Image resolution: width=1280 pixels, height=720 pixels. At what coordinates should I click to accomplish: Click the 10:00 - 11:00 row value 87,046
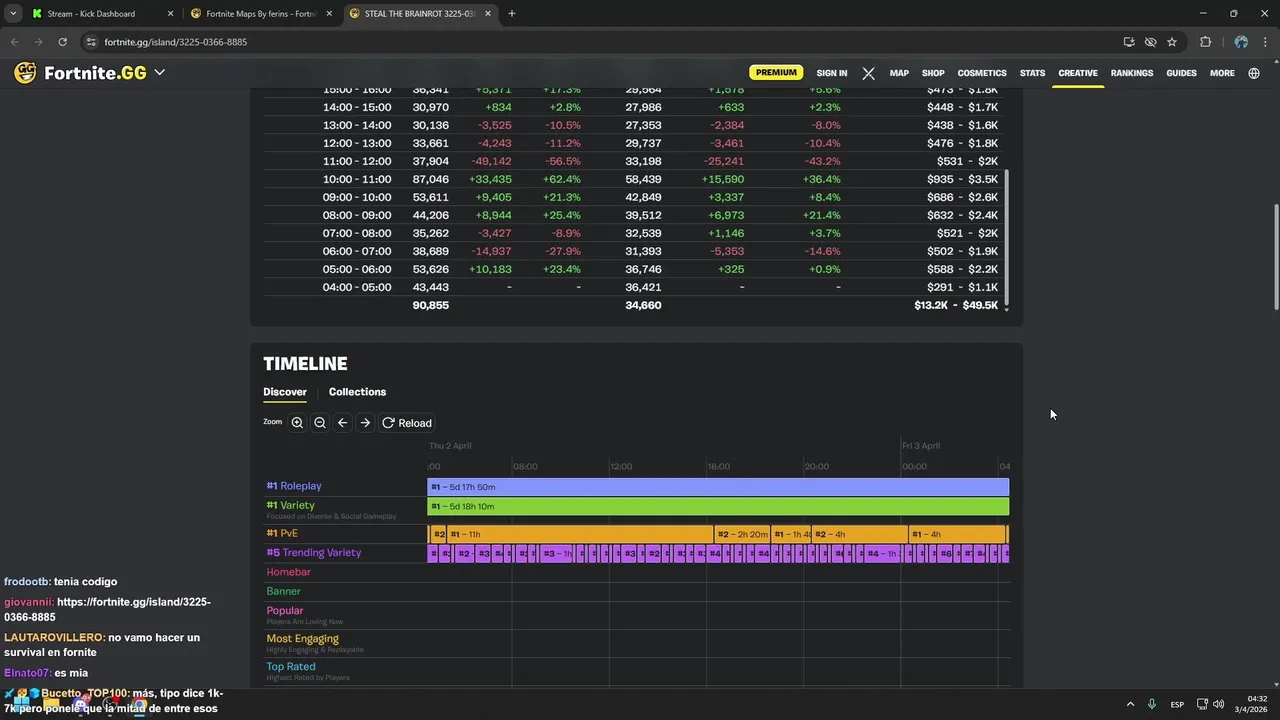[430, 179]
